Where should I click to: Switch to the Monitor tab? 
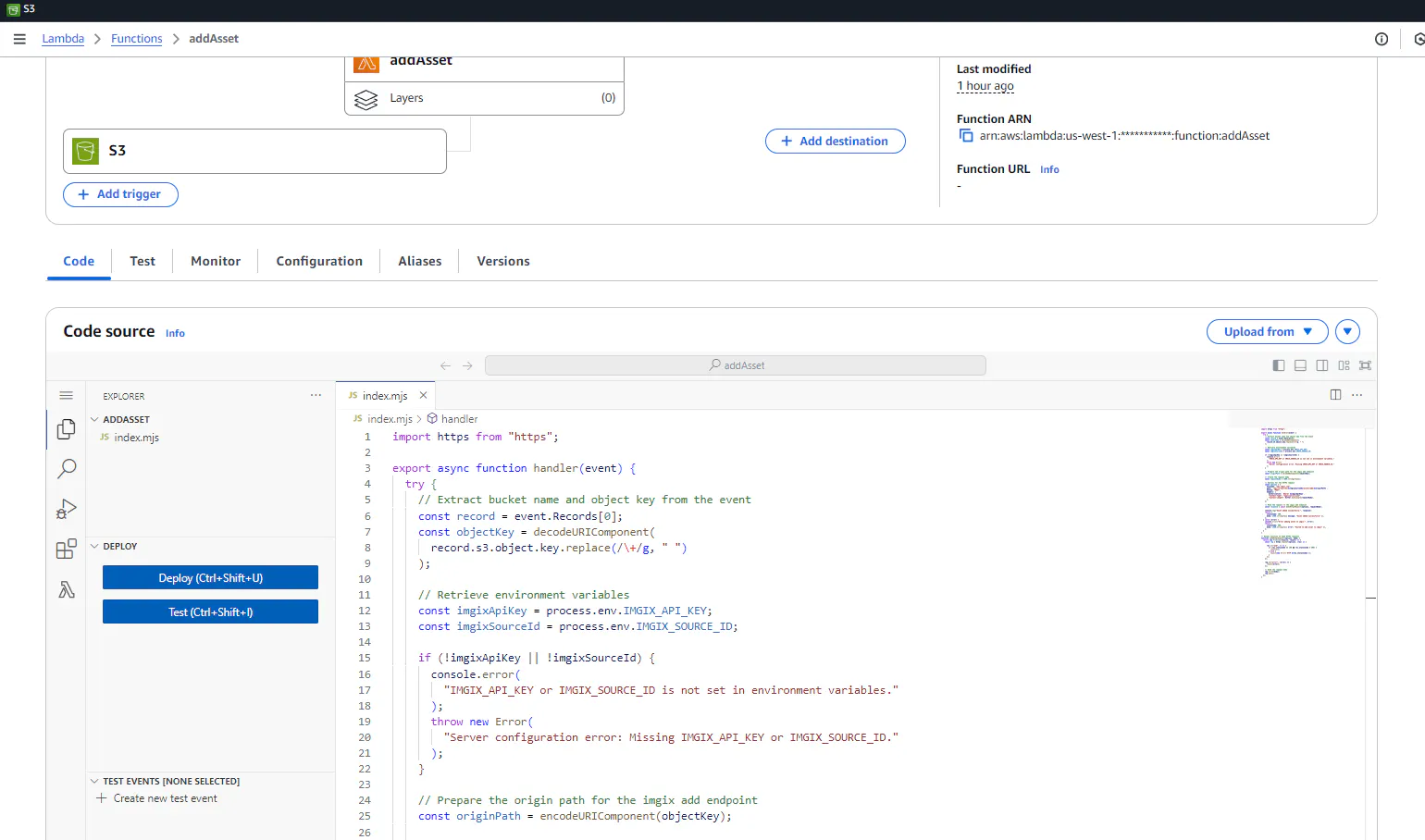point(216,262)
